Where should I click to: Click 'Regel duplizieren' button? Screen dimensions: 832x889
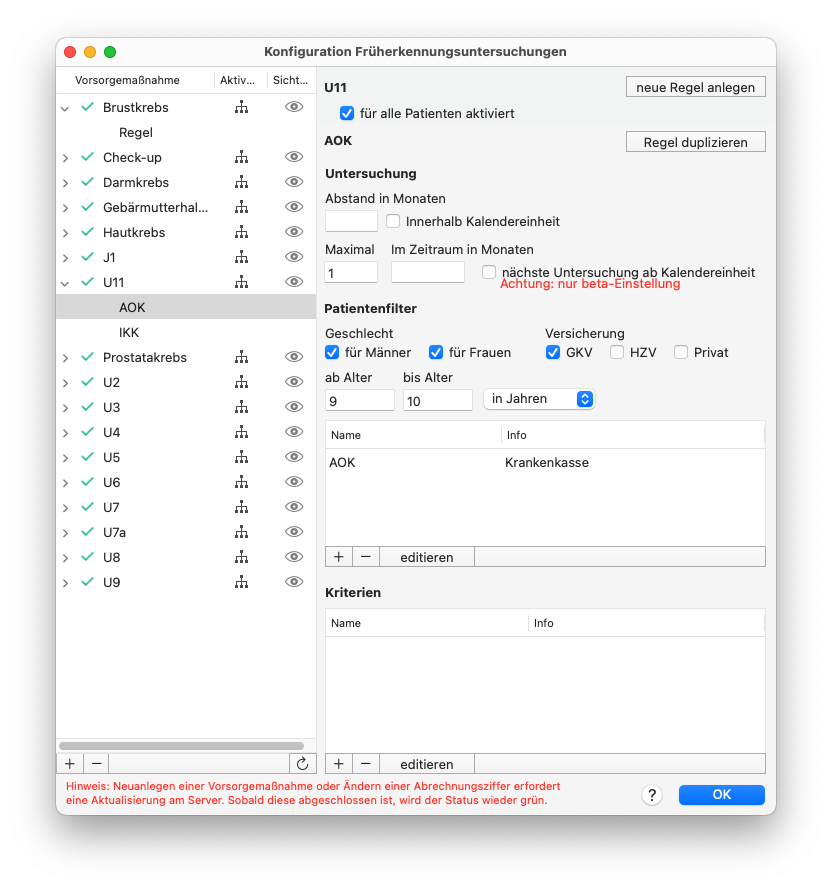tap(695, 142)
